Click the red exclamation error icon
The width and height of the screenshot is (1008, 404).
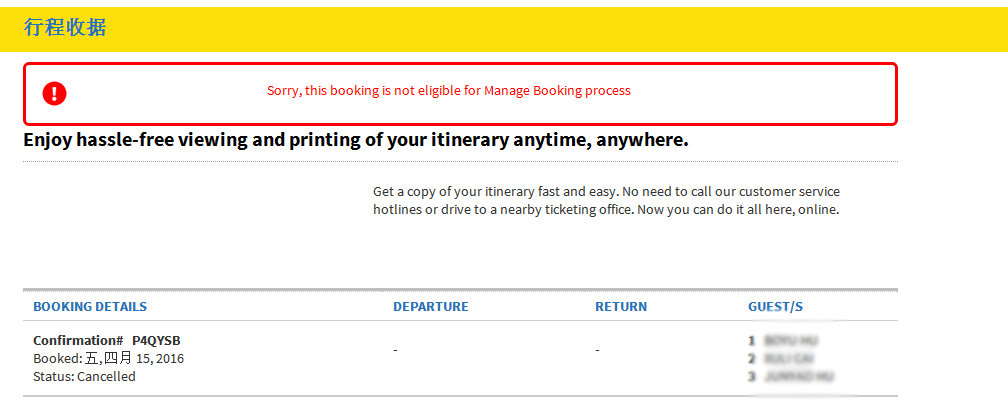pyautogui.click(x=55, y=93)
